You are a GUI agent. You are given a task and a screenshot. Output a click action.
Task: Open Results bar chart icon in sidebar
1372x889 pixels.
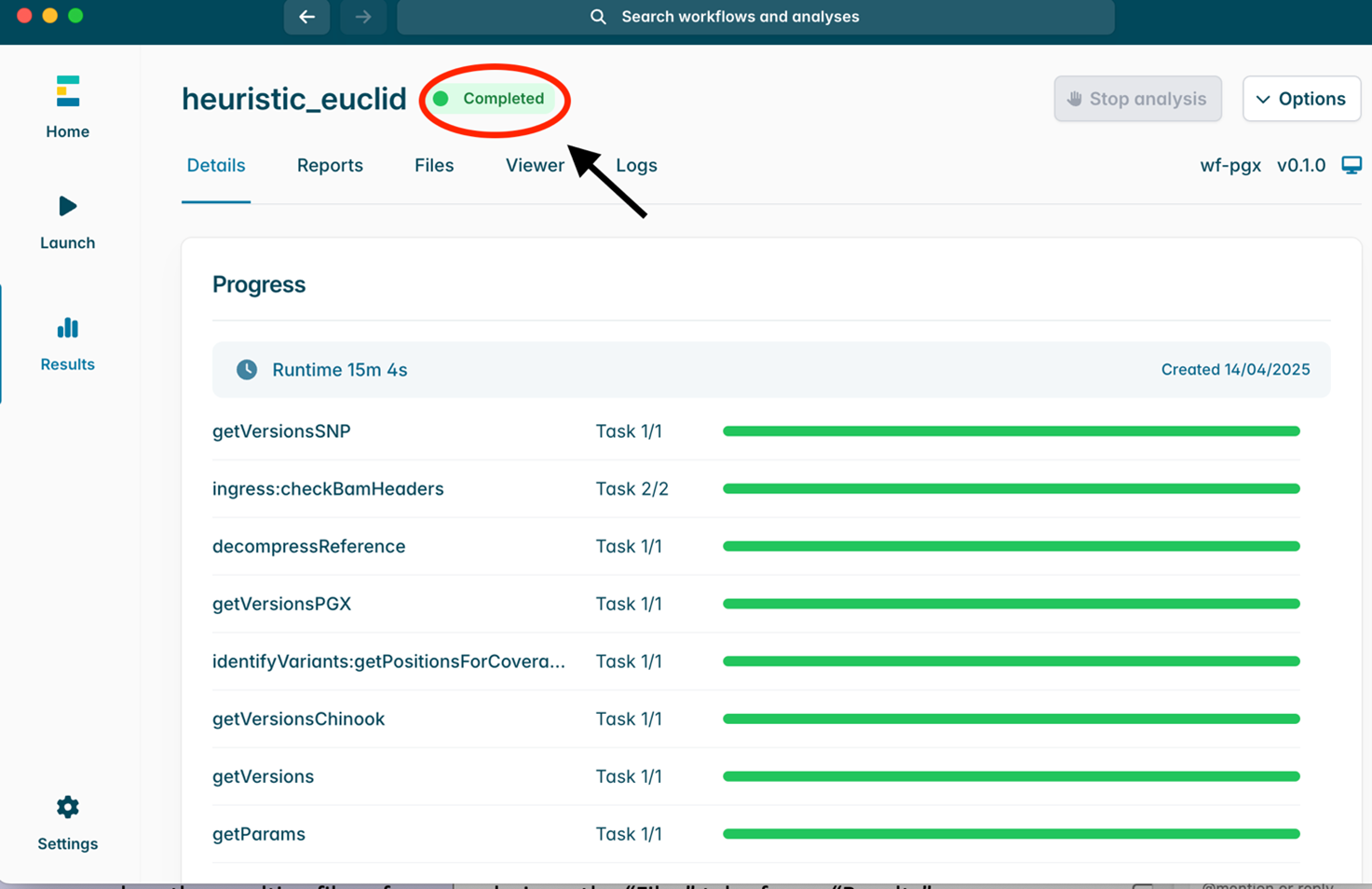(x=67, y=328)
